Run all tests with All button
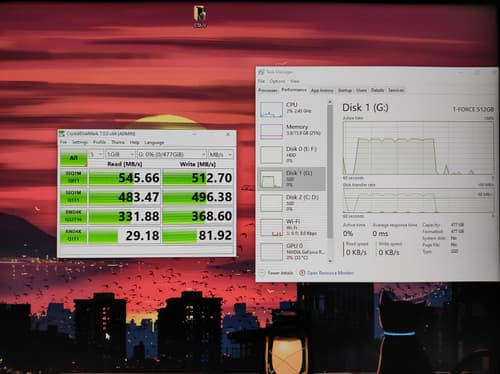 pyautogui.click(x=73, y=159)
